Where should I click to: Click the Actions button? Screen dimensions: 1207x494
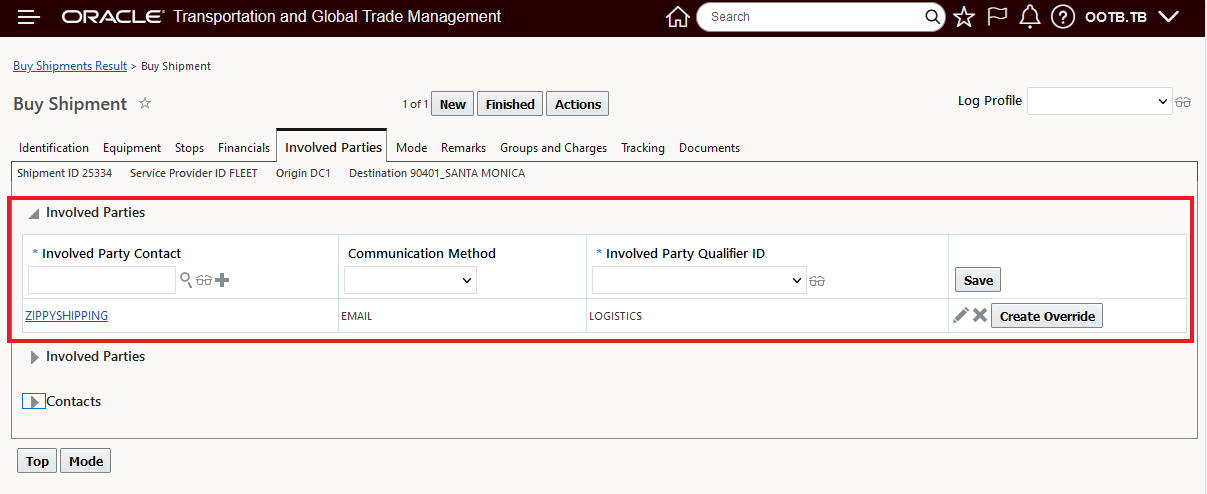578,104
